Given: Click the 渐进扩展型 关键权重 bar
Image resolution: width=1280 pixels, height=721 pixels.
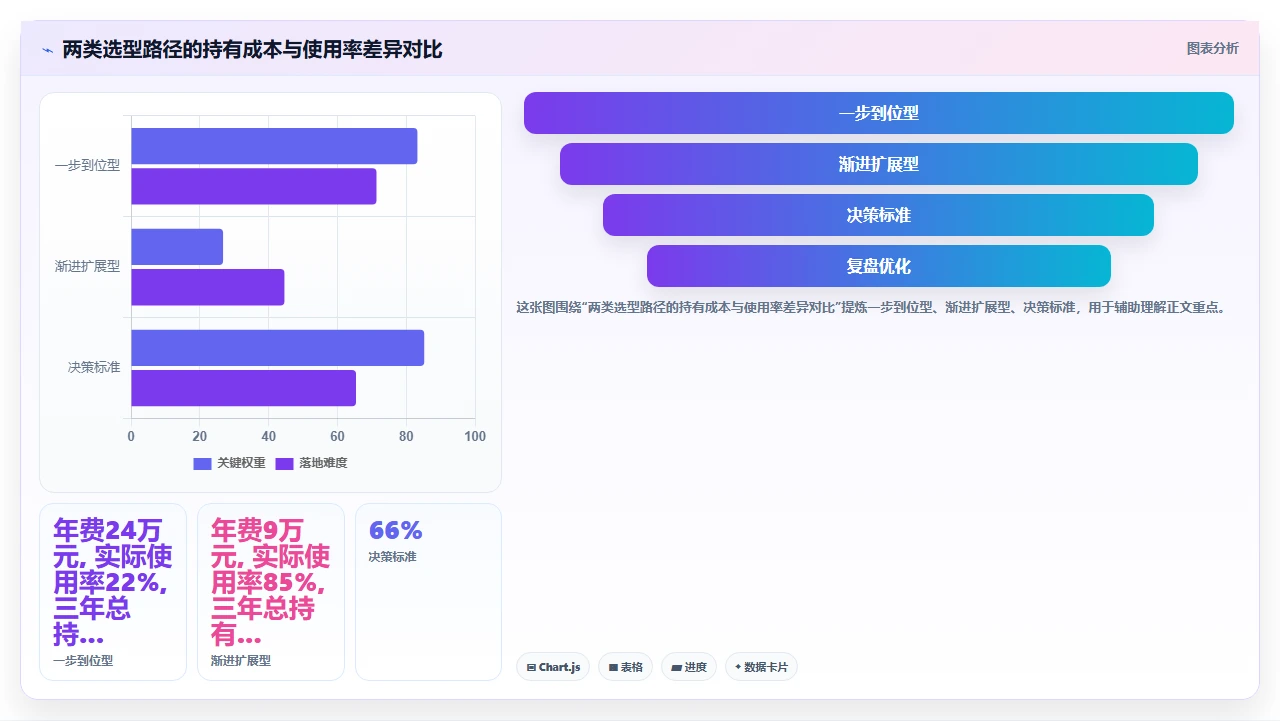Looking at the screenshot, I should pyautogui.click(x=177, y=247).
